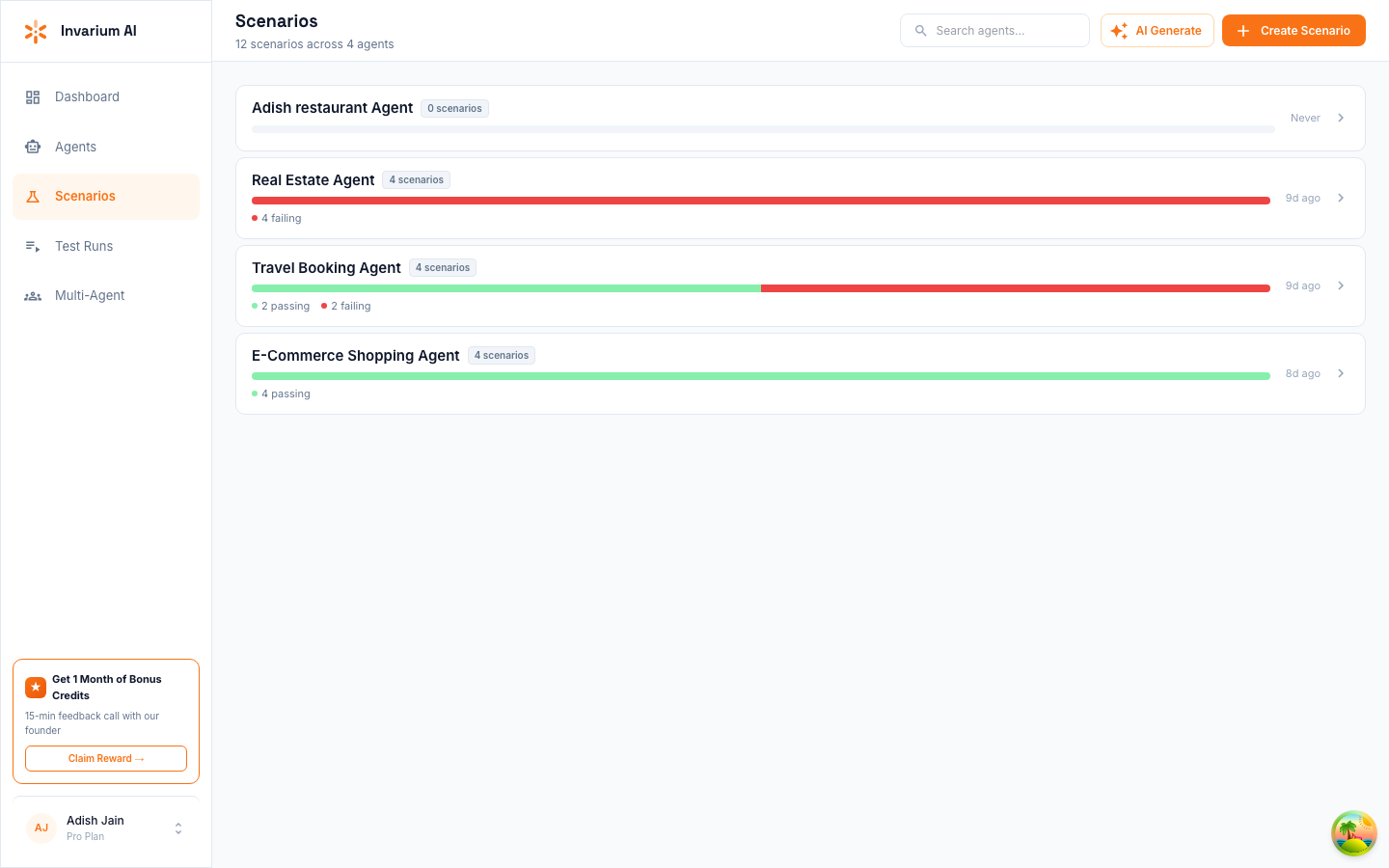This screenshot has width=1389, height=868.
Task: Open the Adish Jain account switcher chevron
Action: [x=177, y=827]
